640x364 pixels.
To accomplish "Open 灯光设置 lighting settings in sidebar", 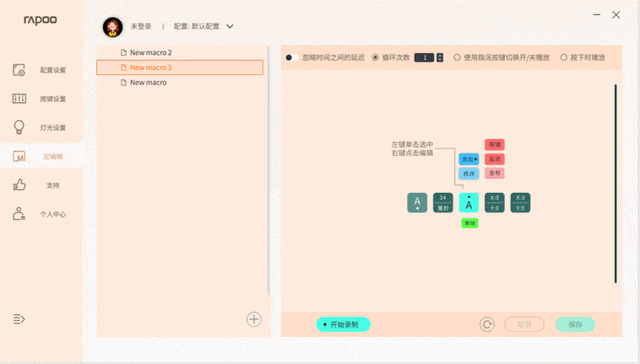I will 41,127.
